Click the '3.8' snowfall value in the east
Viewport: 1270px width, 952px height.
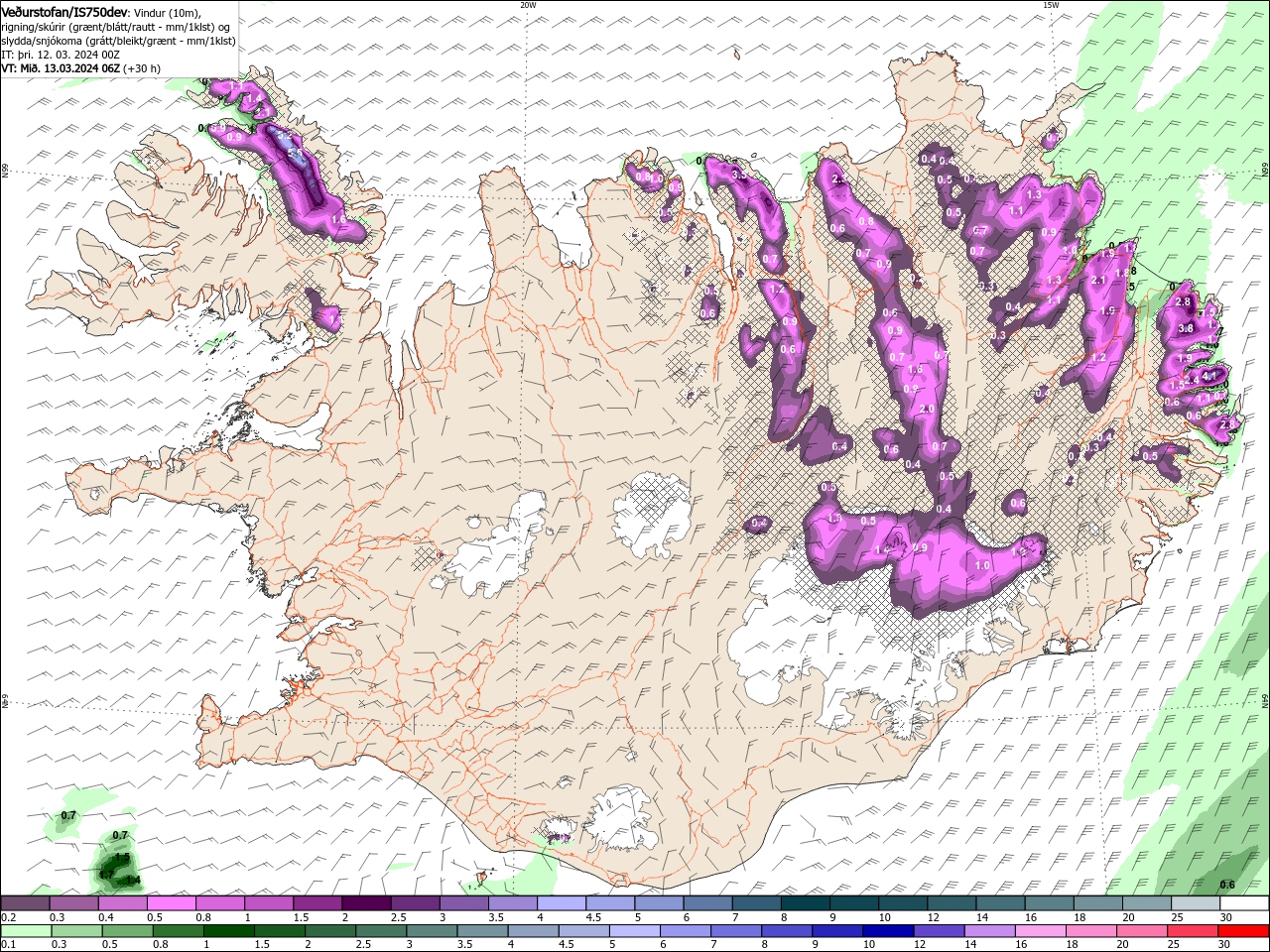pos(1186,328)
